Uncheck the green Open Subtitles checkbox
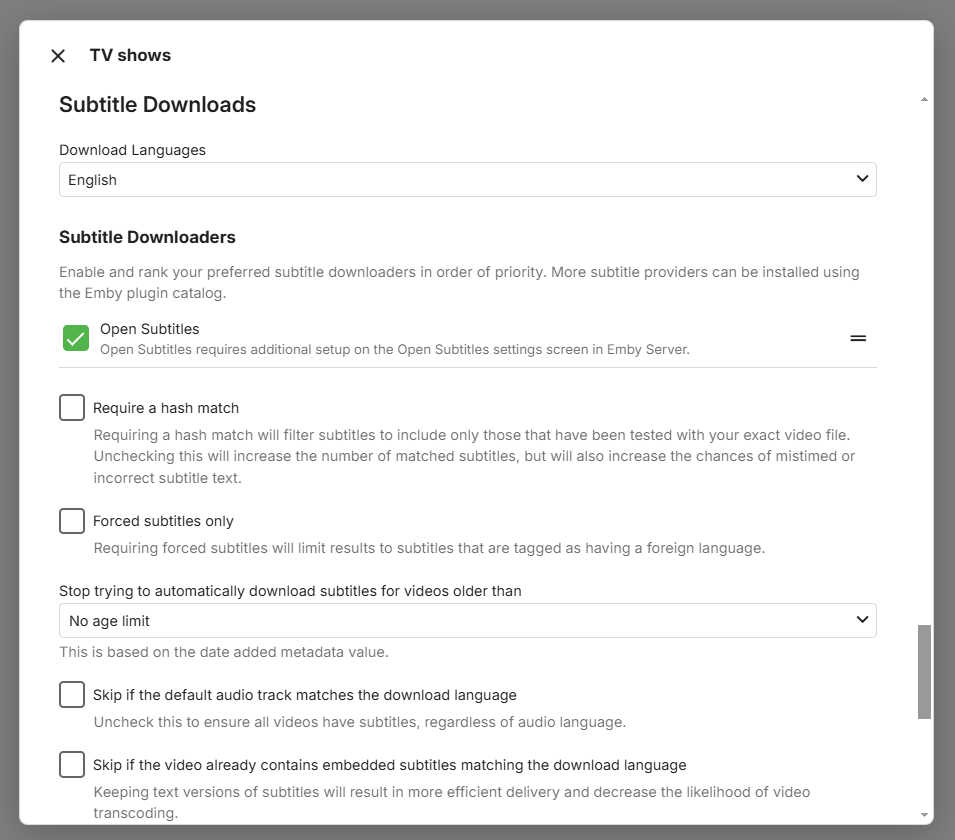This screenshot has height=840, width=955. (76, 338)
